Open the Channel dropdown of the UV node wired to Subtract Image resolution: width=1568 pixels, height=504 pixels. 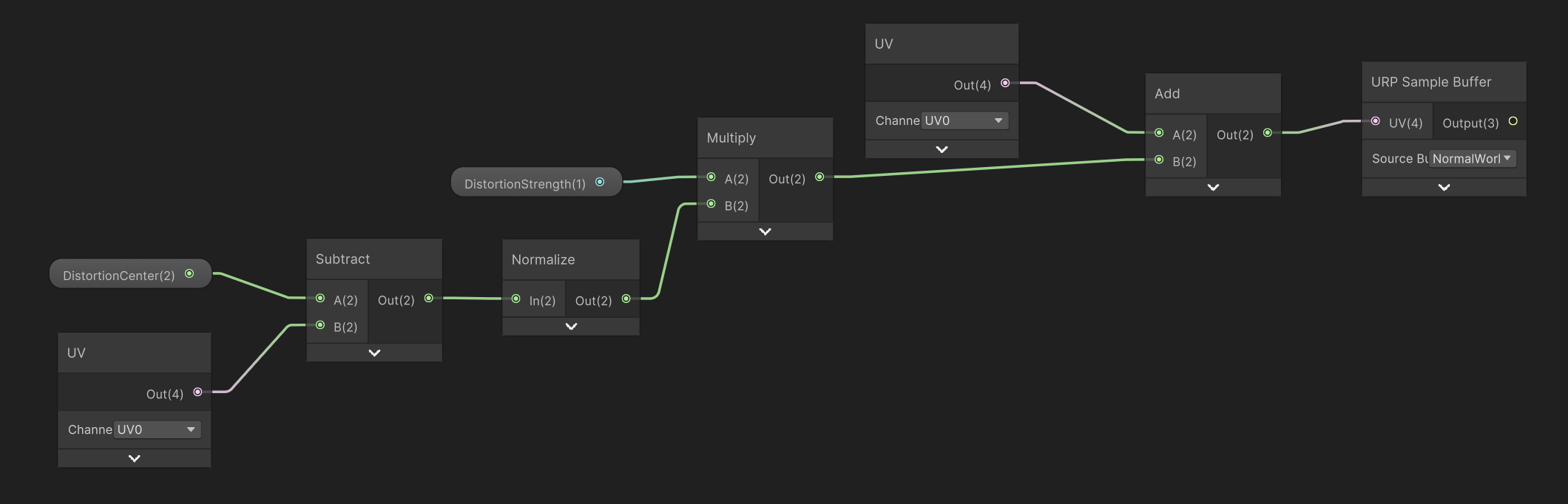tap(158, 429)
